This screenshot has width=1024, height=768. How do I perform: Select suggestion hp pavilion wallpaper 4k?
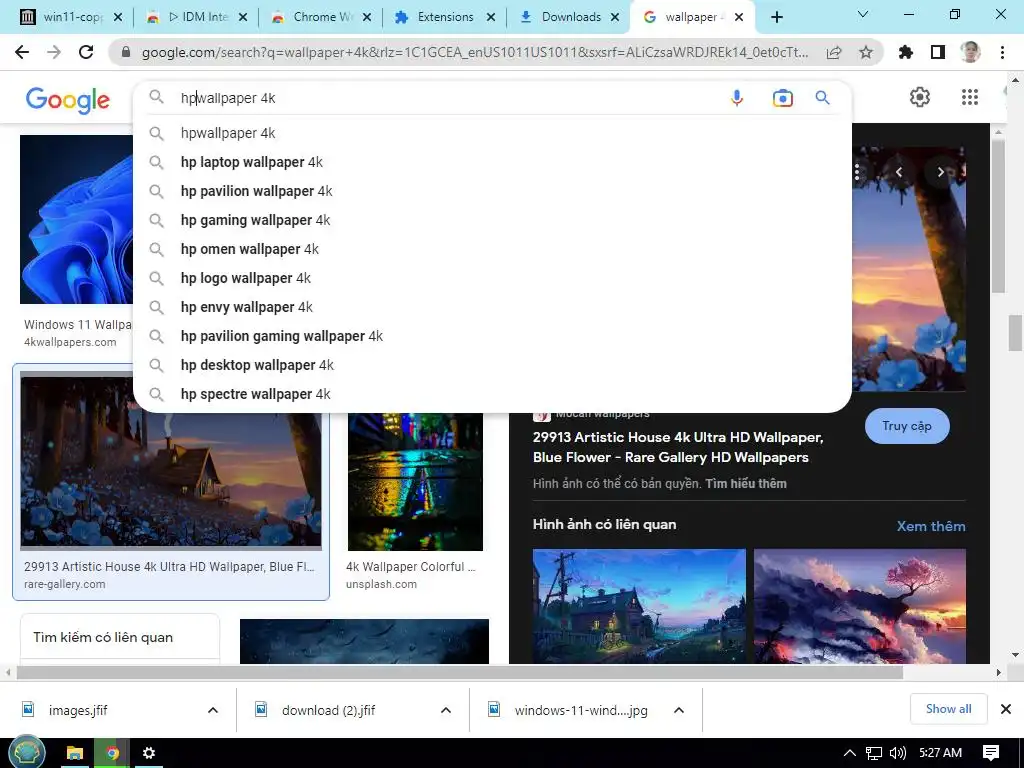[492, 191]
